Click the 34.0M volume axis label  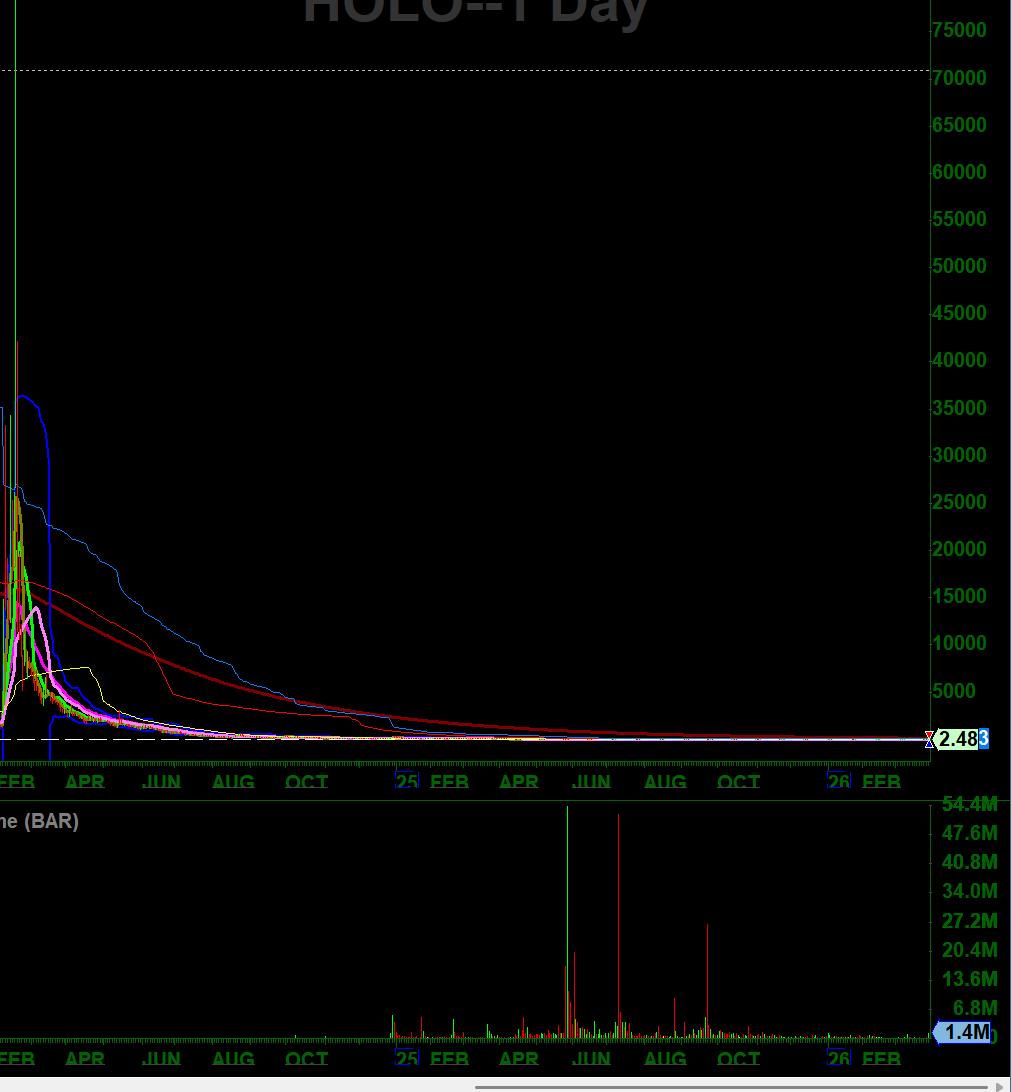(970, 891)
